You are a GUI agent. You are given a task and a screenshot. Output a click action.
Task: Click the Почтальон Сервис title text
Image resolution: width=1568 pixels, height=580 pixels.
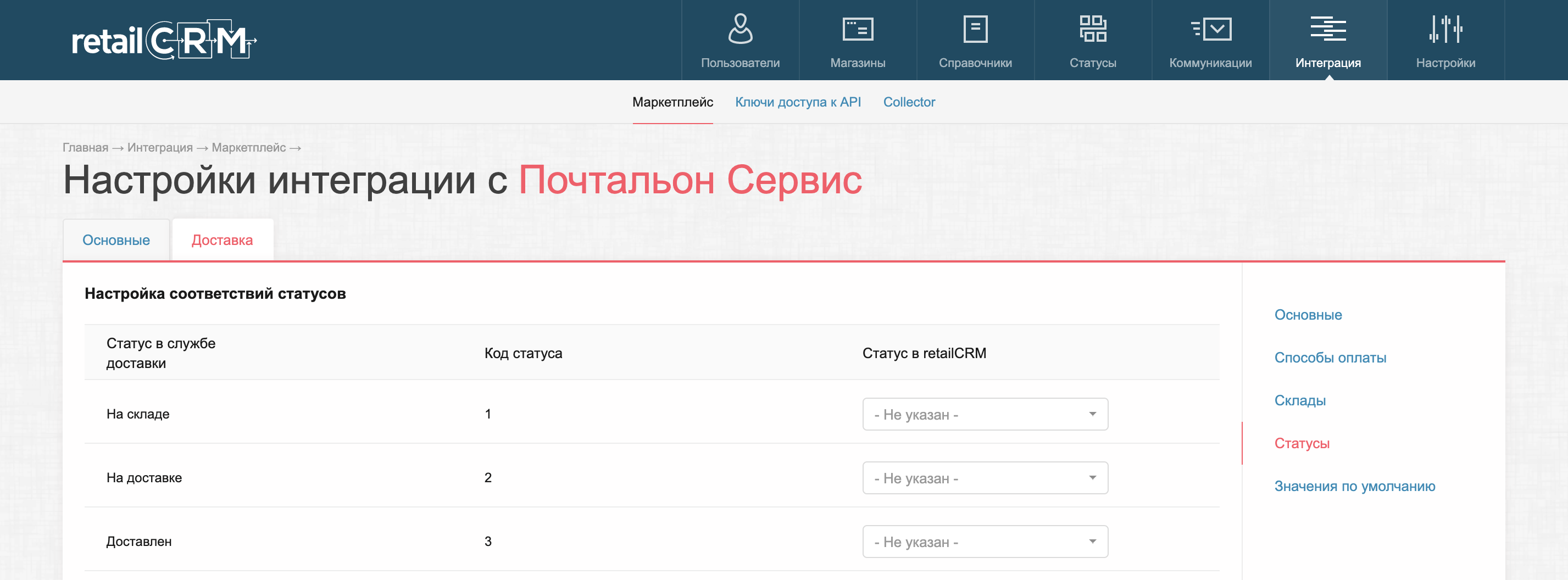click(690, 180)
